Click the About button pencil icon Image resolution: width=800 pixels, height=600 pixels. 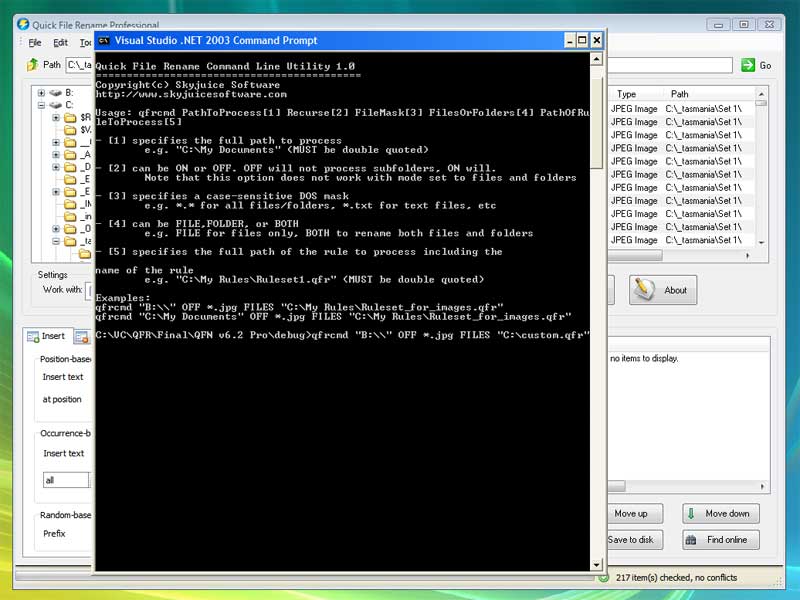pos(646,290)
